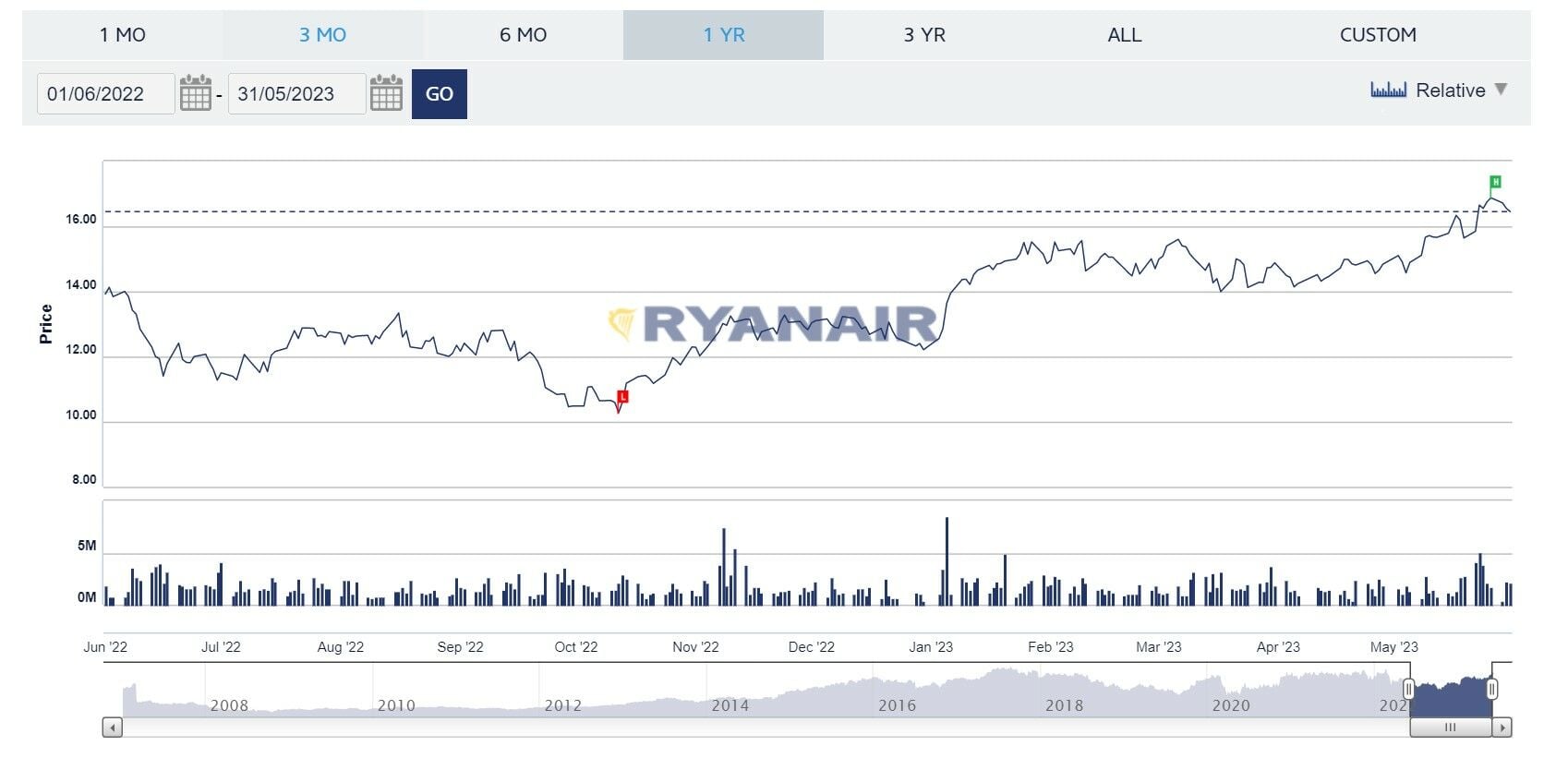Select the 3 MO range tab
Image resolution: width=1568 pixels, height=758 pixels.
[x=322, y=35]
